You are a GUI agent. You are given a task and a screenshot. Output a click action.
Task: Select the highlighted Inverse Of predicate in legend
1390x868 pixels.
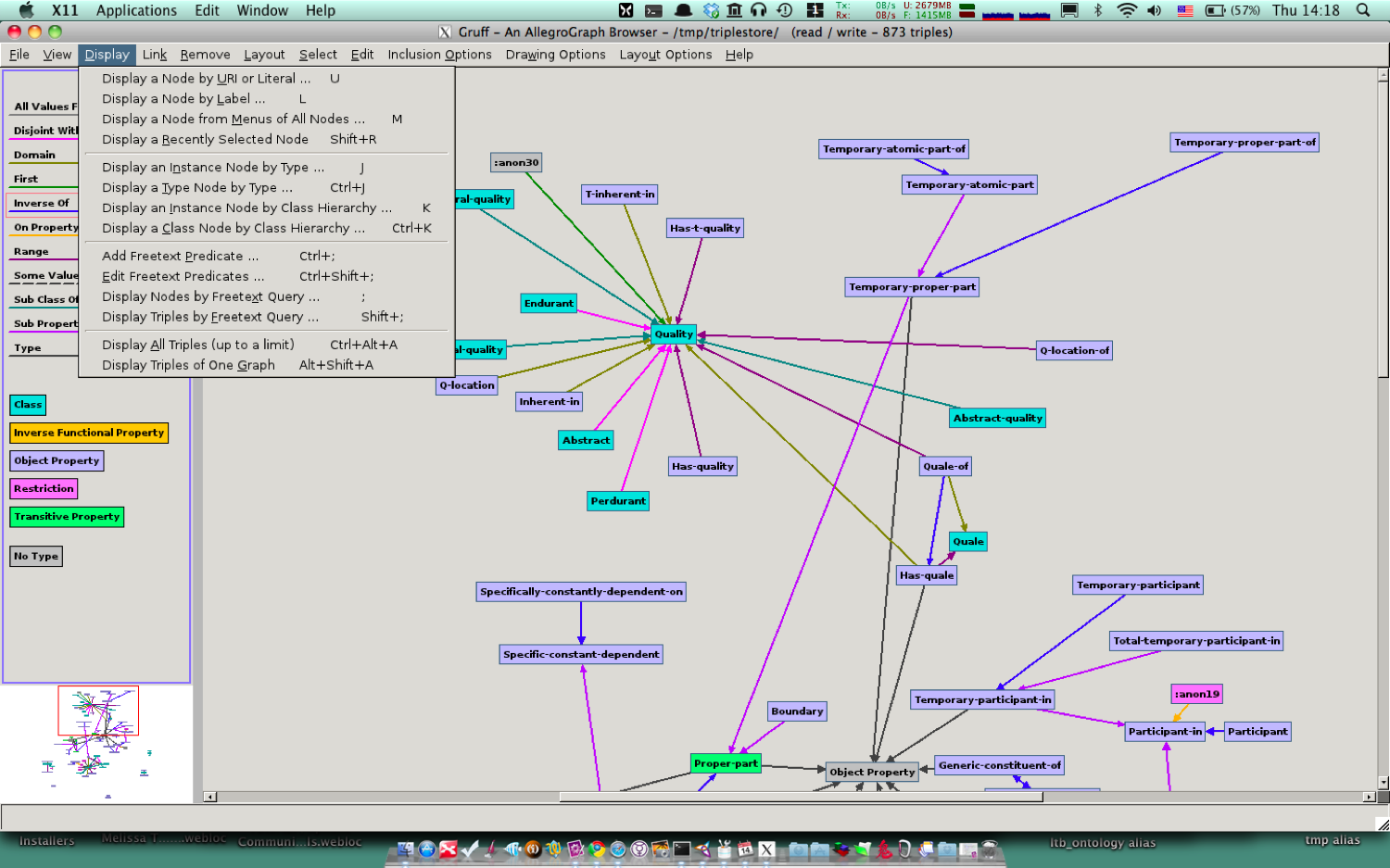coord(42,203)
